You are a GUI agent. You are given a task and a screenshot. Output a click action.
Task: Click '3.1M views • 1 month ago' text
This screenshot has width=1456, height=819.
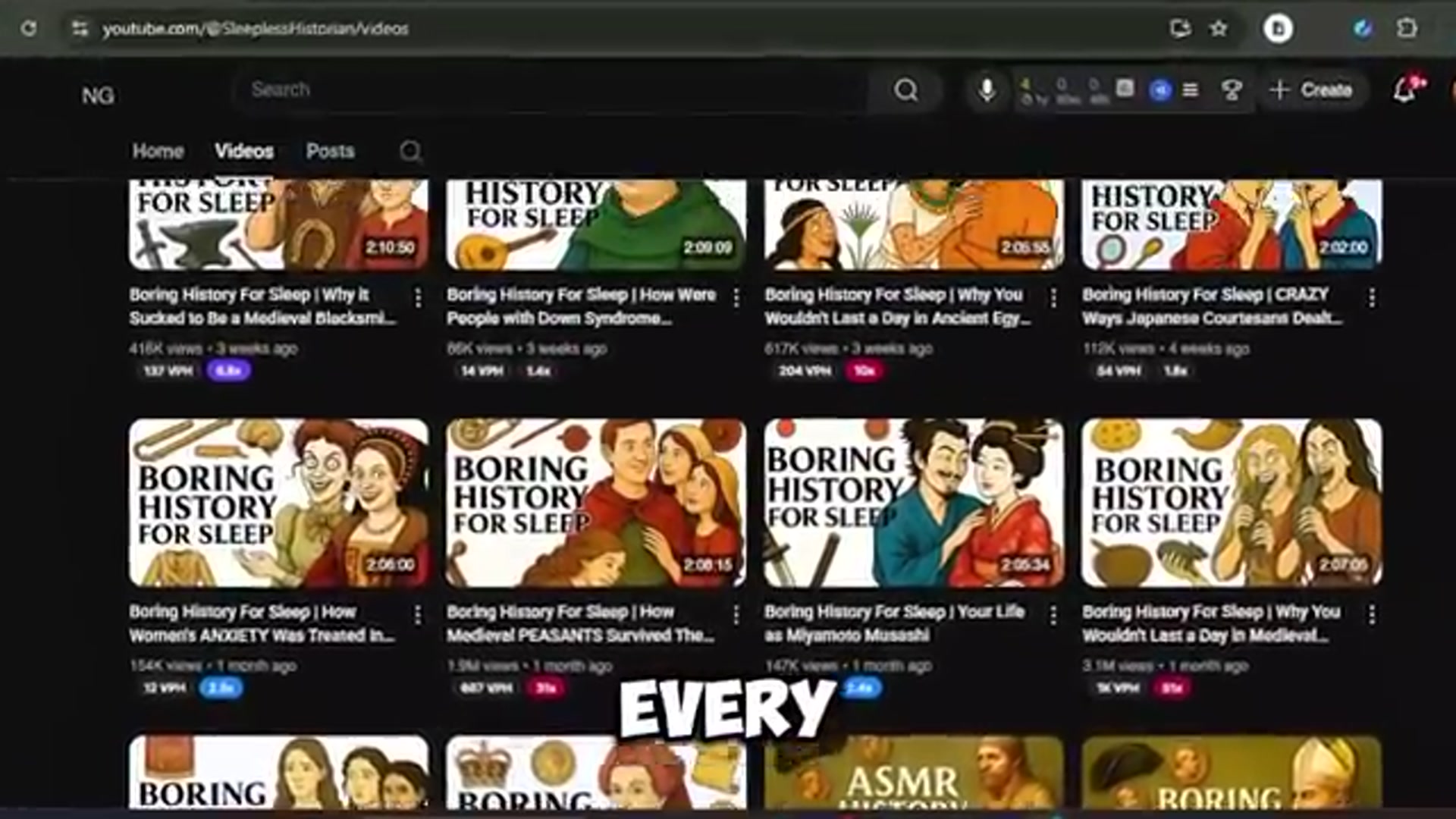pyautogui.click(x=1165, y=666)
